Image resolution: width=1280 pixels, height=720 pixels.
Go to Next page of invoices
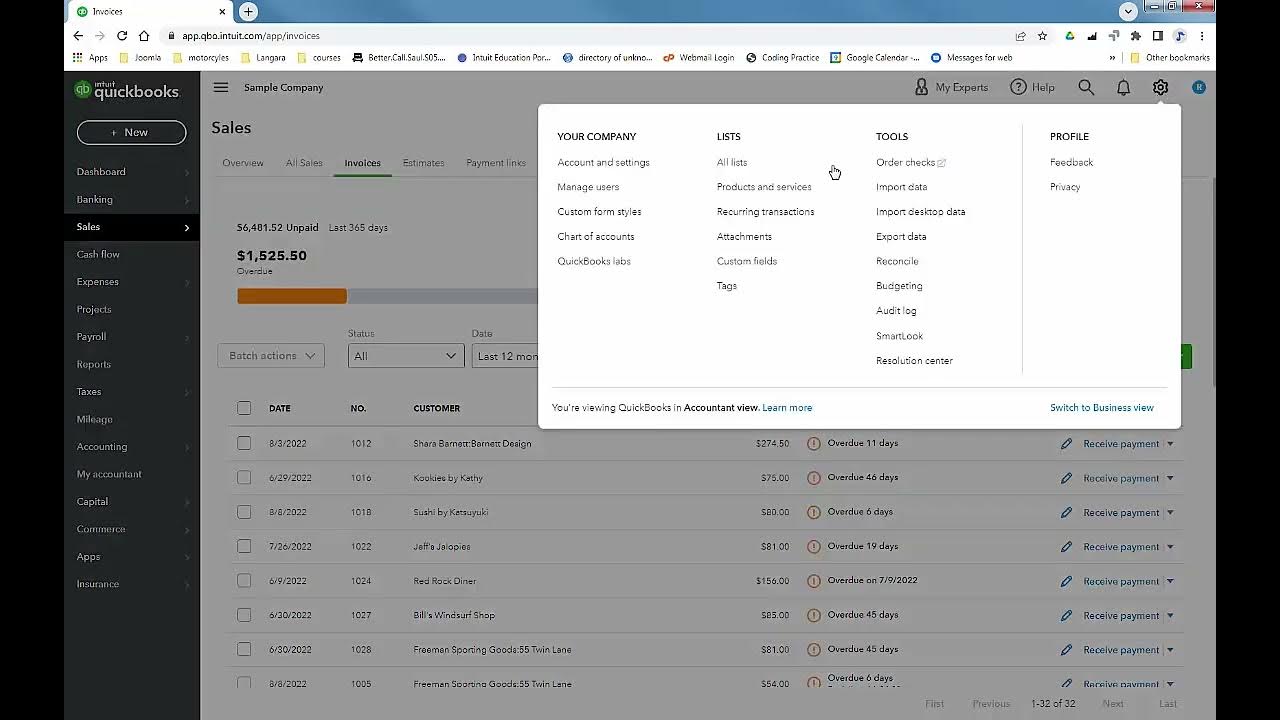(1113, 704)
